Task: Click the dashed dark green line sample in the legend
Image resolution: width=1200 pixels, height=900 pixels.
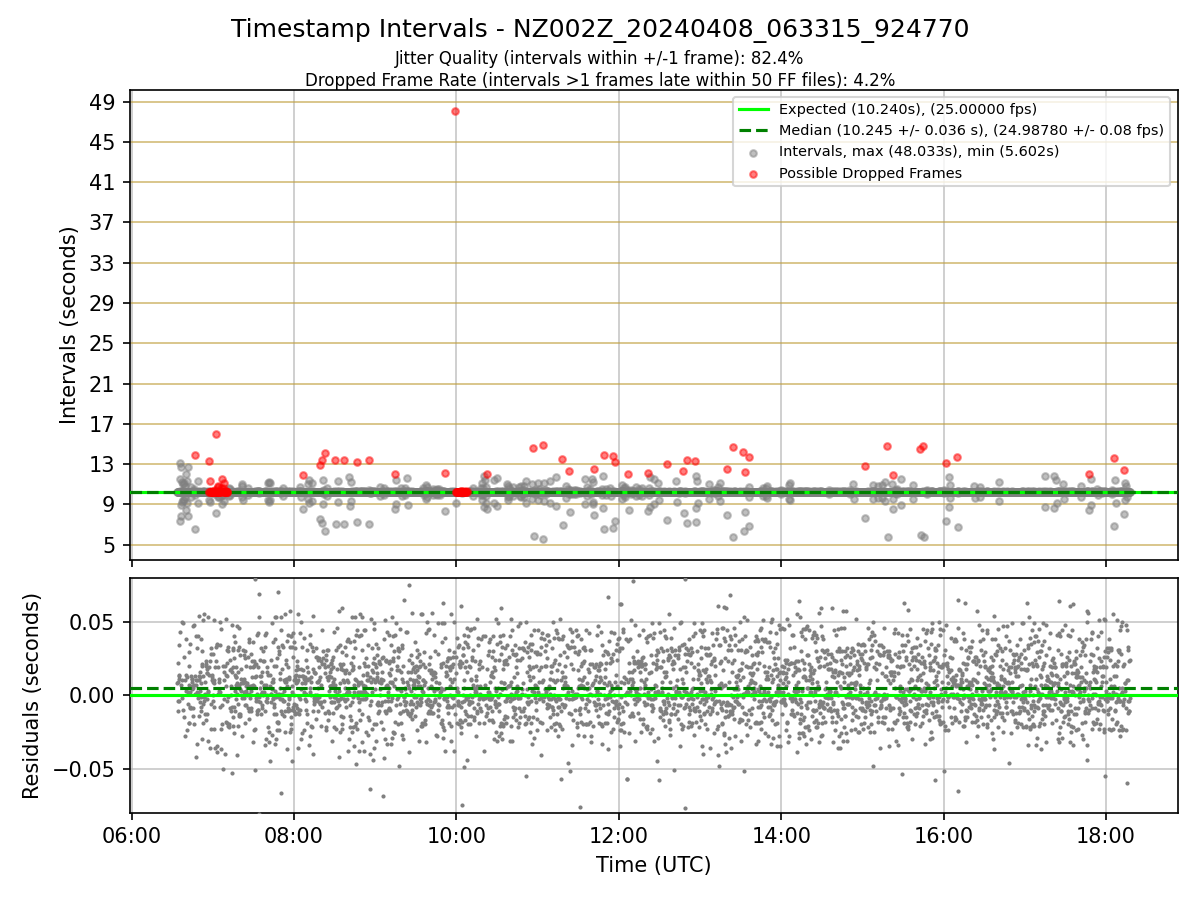Action: pos(754,130)
